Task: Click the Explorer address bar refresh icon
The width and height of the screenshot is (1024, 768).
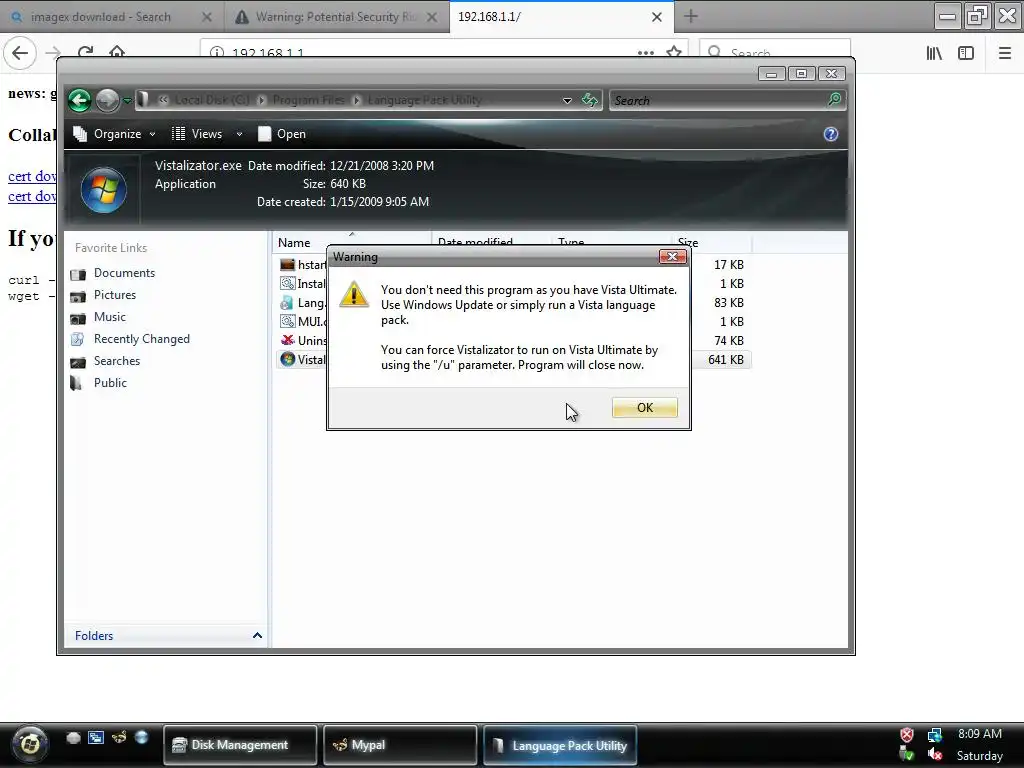Action: click(x=590, y=100)
